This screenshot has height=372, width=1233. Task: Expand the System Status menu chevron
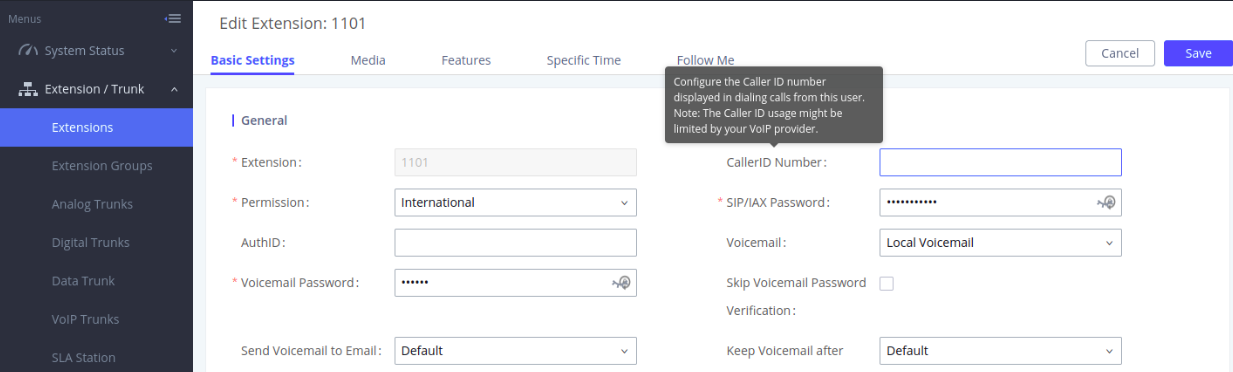click(x=174, y=50)
